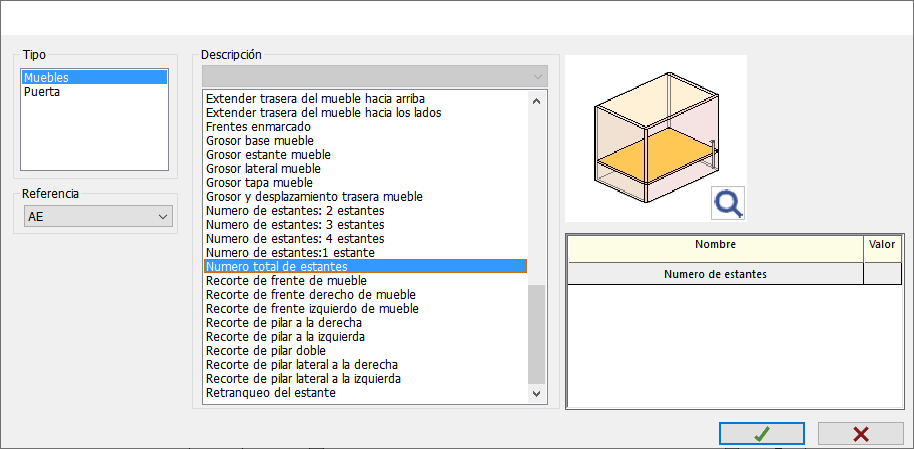Choose Recorte de pilar lateral a la izquierda
Viewport: 914px width, 449px height.
(x=365, y=378)
